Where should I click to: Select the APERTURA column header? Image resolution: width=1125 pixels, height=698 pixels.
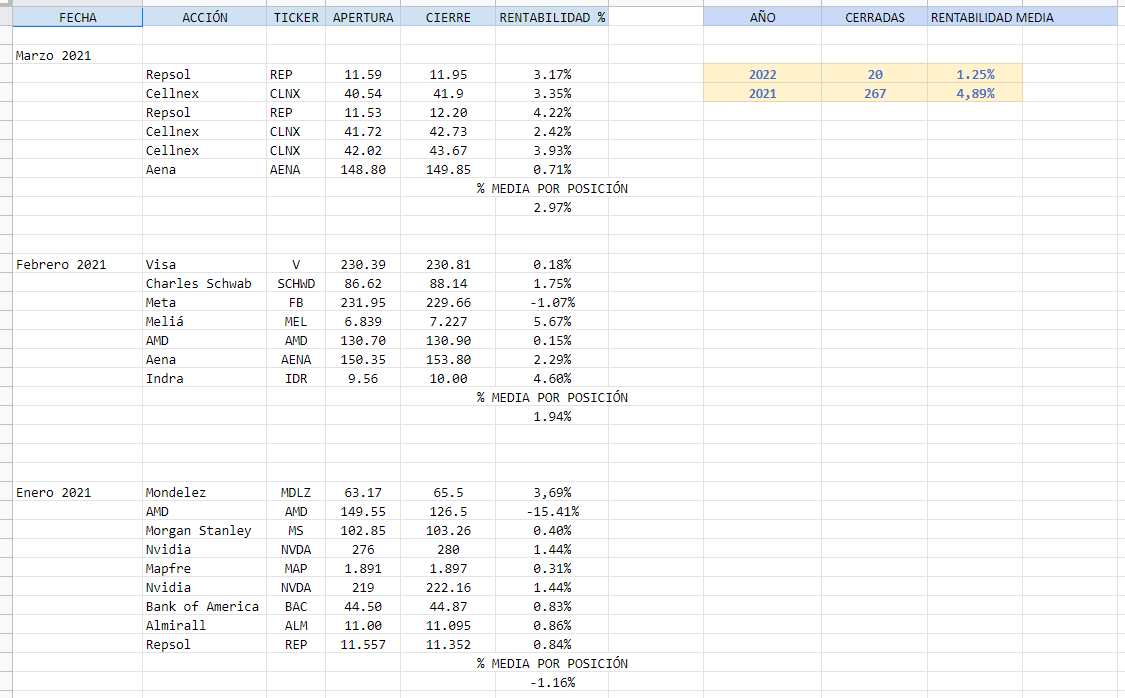(363, 17)
